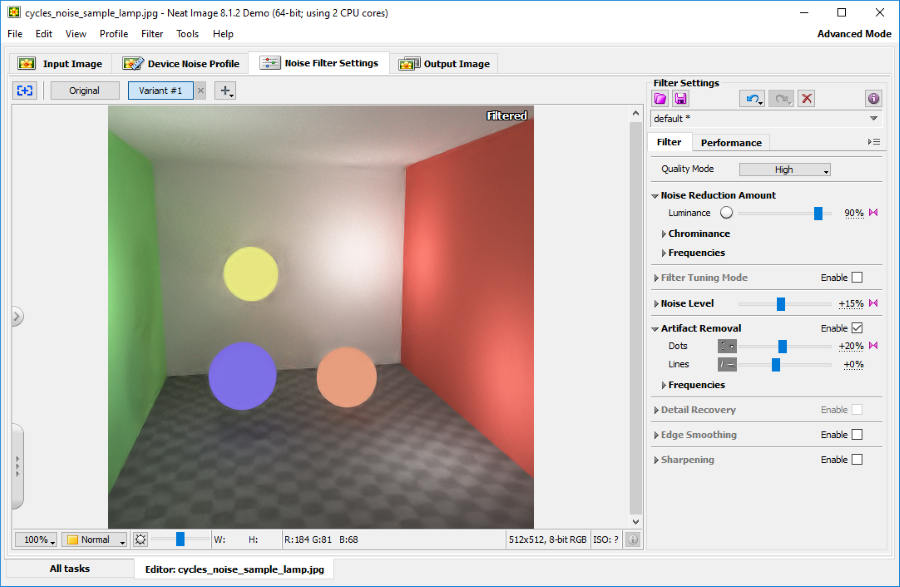The image size is (900, 587).
Task: Open the filter panel options menu icon
Action: [x=874, y=142]
